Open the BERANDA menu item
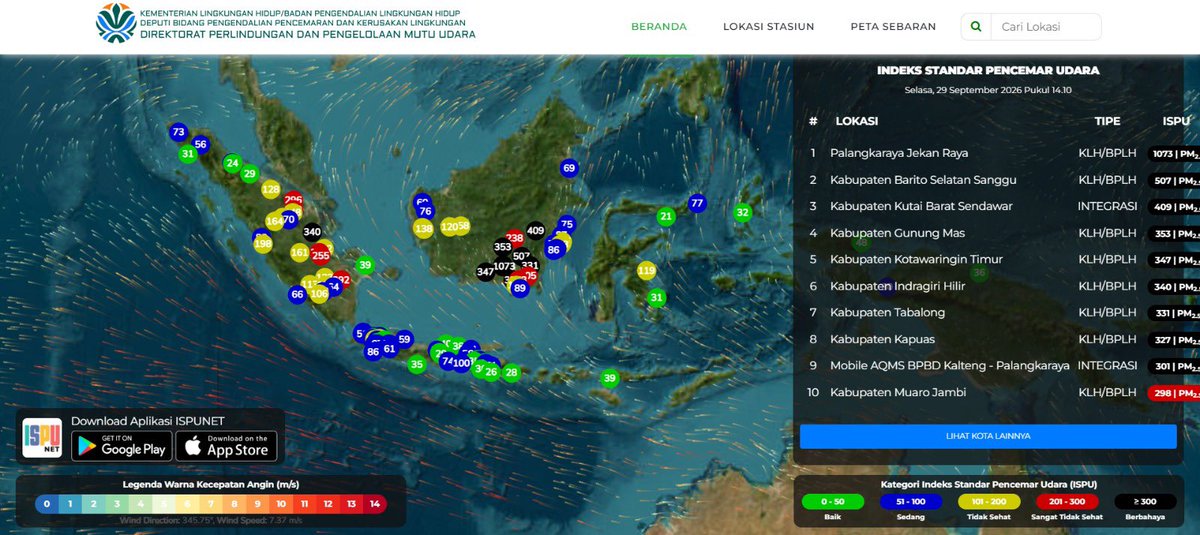 point(659,27)
